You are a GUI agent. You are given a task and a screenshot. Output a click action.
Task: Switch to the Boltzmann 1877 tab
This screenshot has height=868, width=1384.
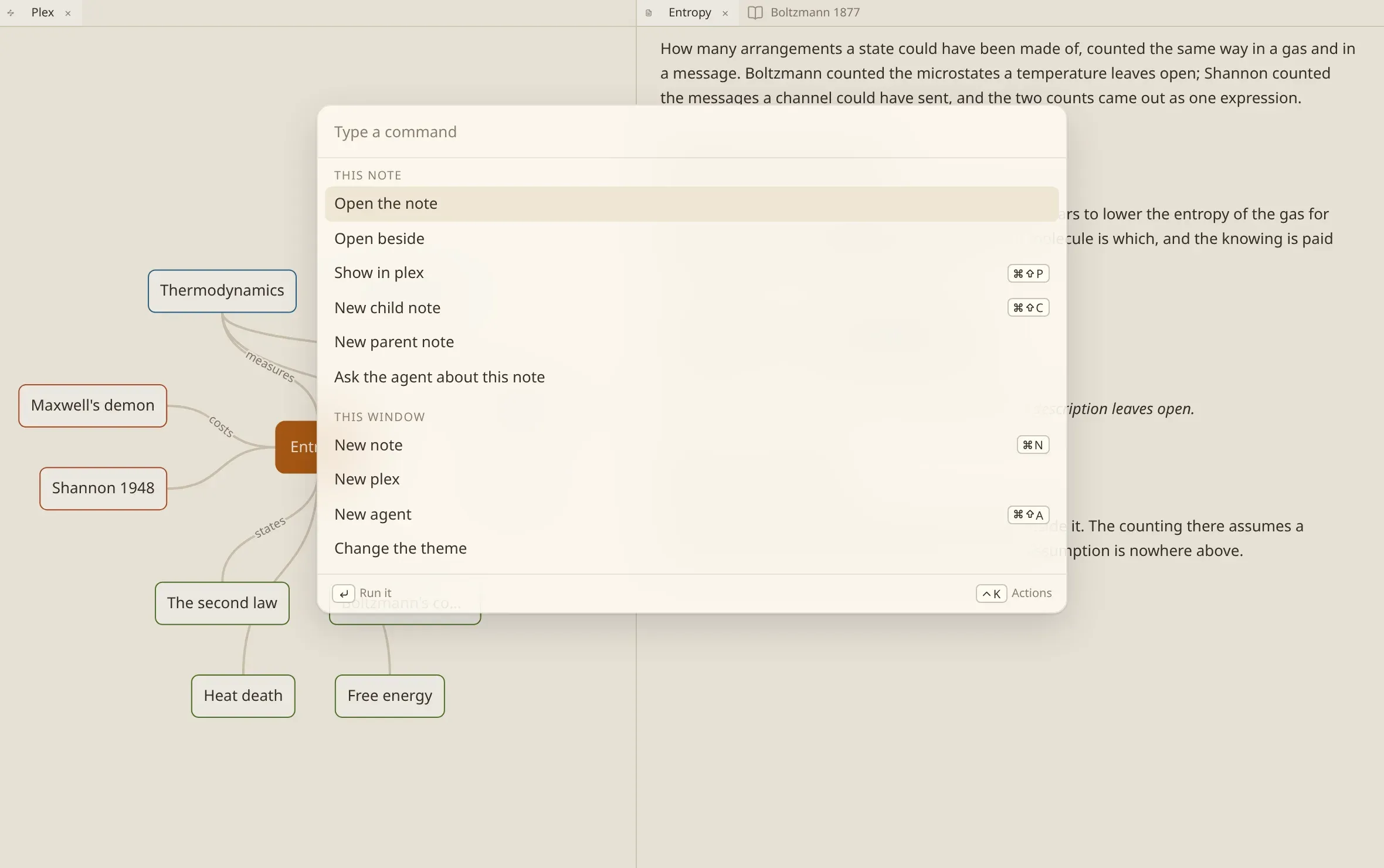pyautogui.click(x=815, y=12)
